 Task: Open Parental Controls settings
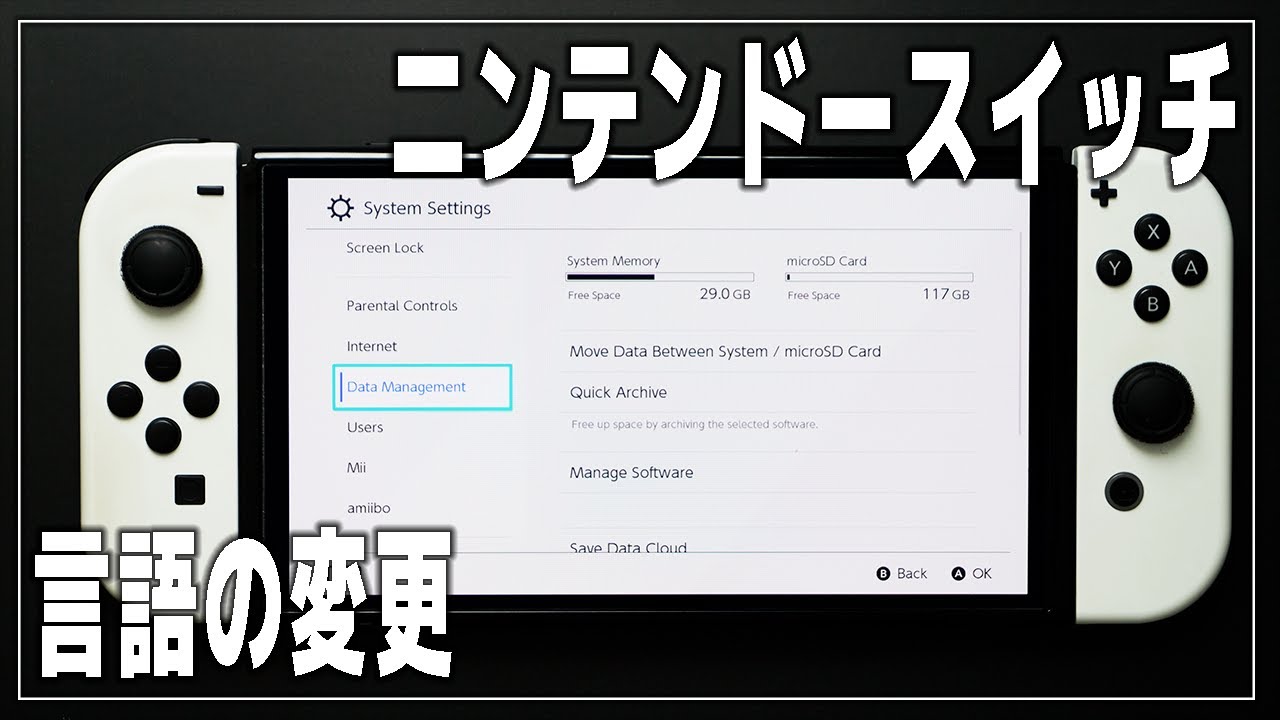tap(401, 306)
